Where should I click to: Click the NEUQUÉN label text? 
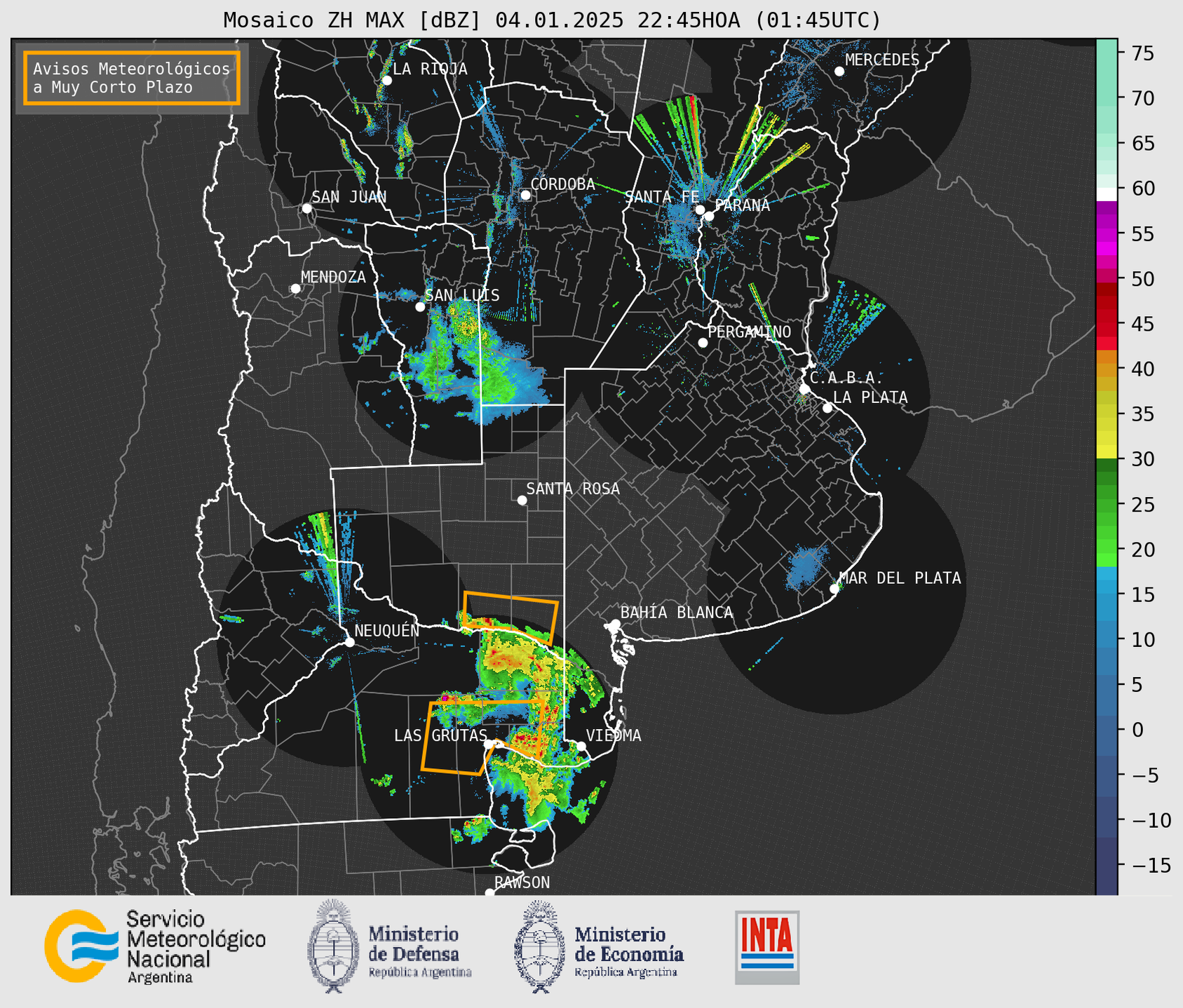(x=386, y=630)
